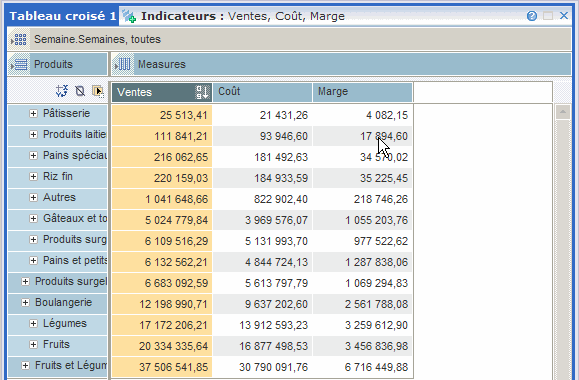Toggle sort descending icon in Ventes header
579x380 pixels.
(x=202, y=92)
